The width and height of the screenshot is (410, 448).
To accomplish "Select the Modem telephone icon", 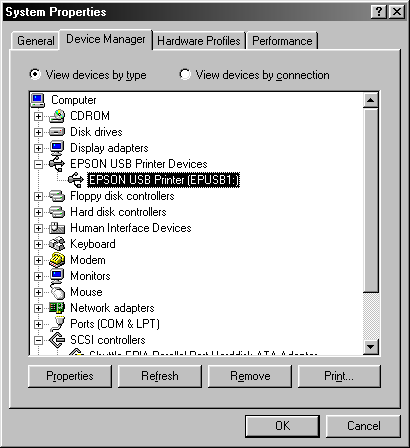I will pyautogui.click(x=57, y=260).
